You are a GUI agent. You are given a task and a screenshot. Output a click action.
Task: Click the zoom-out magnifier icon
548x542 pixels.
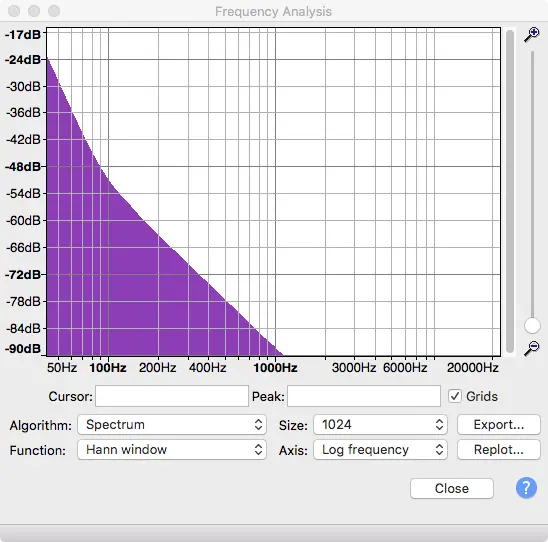pos(532,348)
